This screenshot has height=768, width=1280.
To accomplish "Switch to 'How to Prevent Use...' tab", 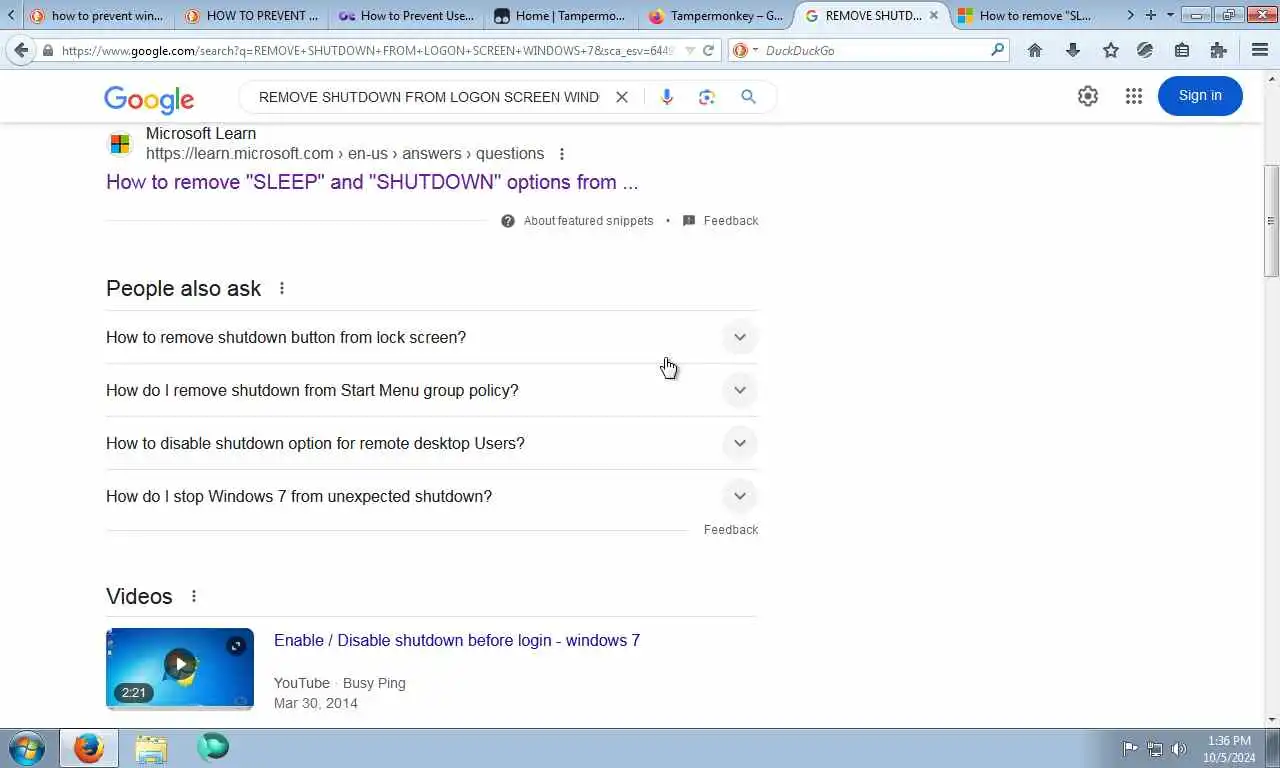I will coord(406,15).
